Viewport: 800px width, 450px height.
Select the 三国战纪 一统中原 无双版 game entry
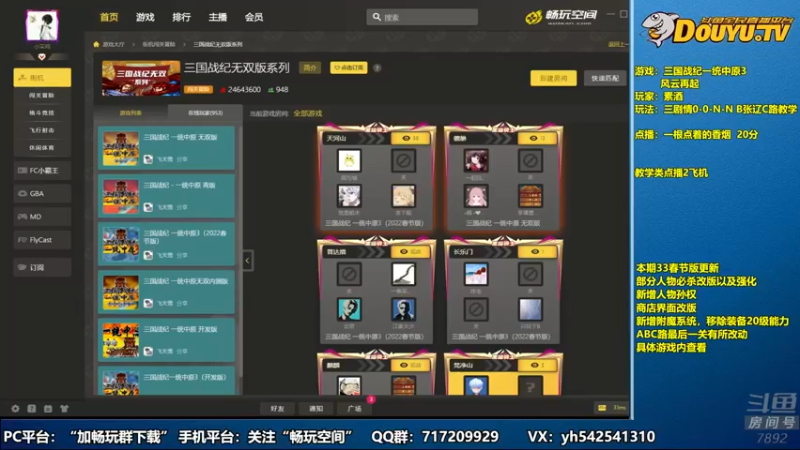[x=166, y=148]
